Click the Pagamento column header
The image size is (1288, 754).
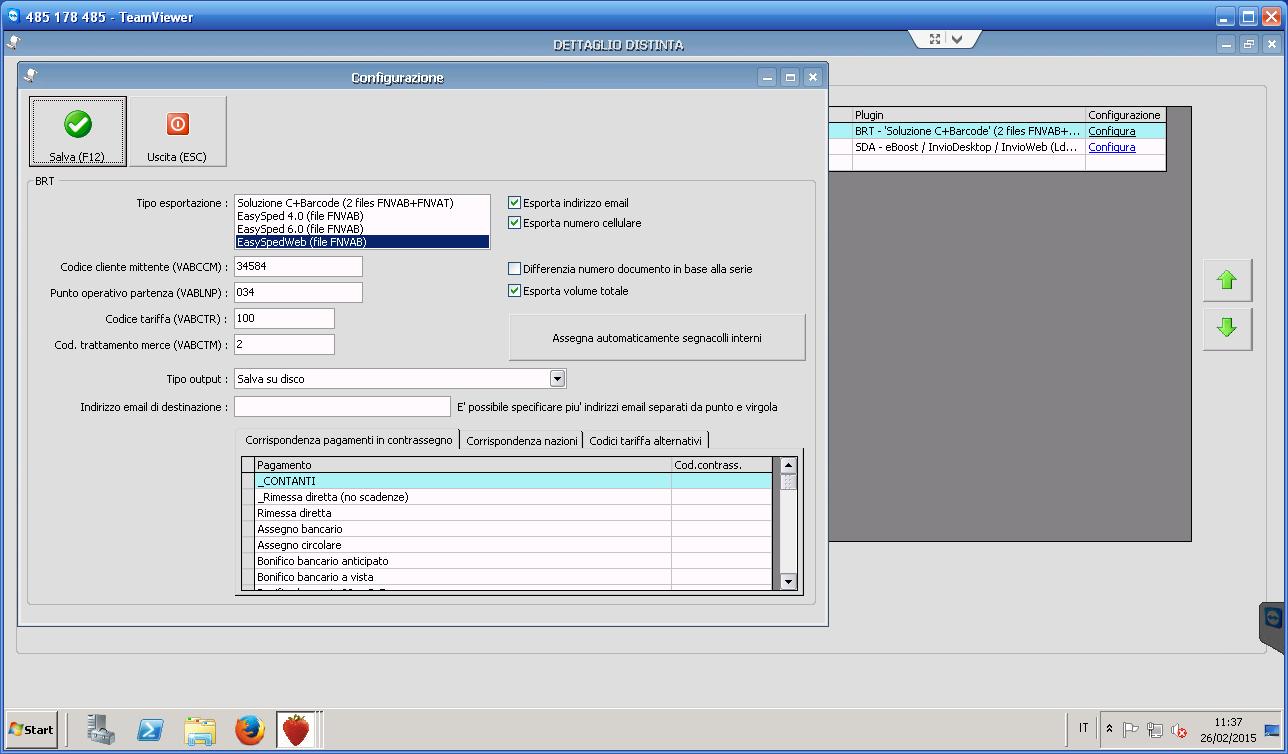[x=463, y=465]
